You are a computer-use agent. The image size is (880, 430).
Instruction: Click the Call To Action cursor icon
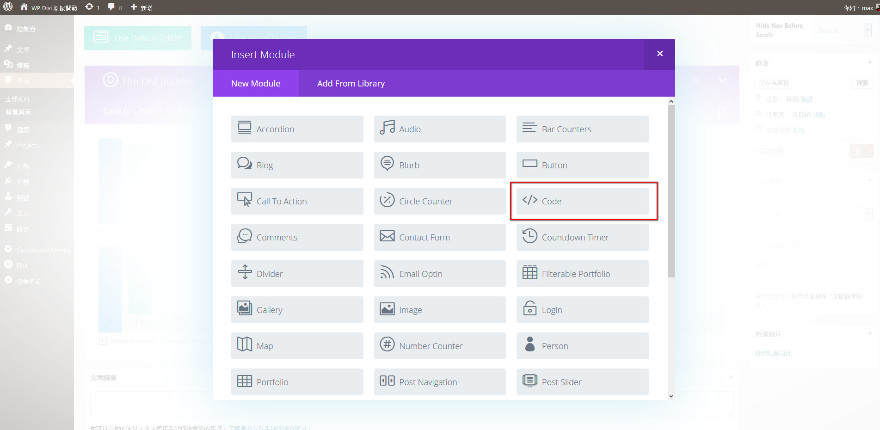[x=245, y=200]
